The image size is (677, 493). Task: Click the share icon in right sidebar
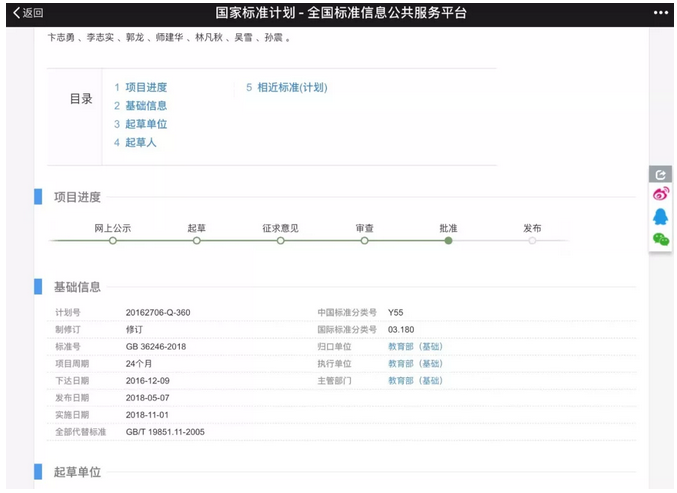point(660,175)
